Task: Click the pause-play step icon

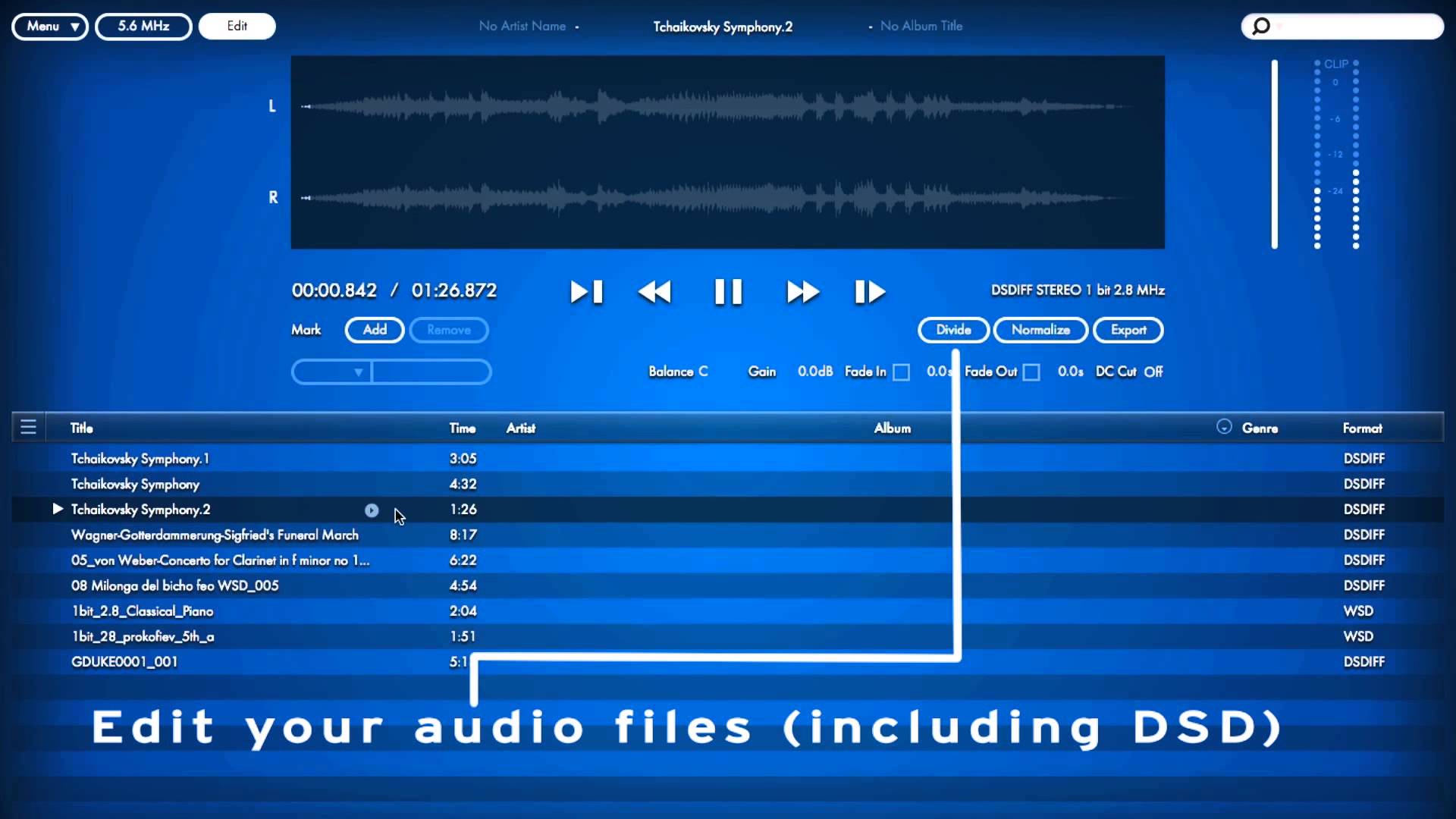Action: click(x=870, y=292)
